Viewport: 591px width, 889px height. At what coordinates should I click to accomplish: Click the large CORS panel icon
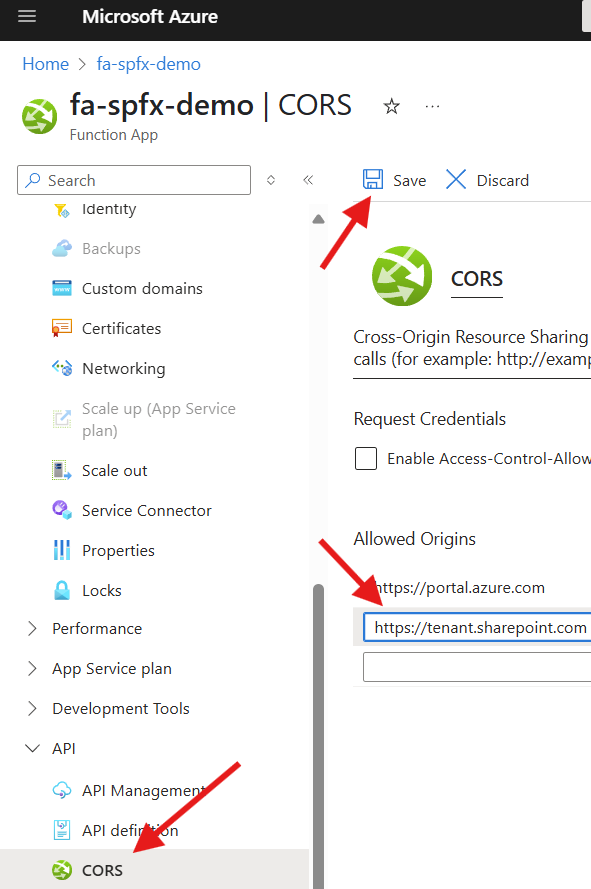pyautogui.click(x=402, y=276)
